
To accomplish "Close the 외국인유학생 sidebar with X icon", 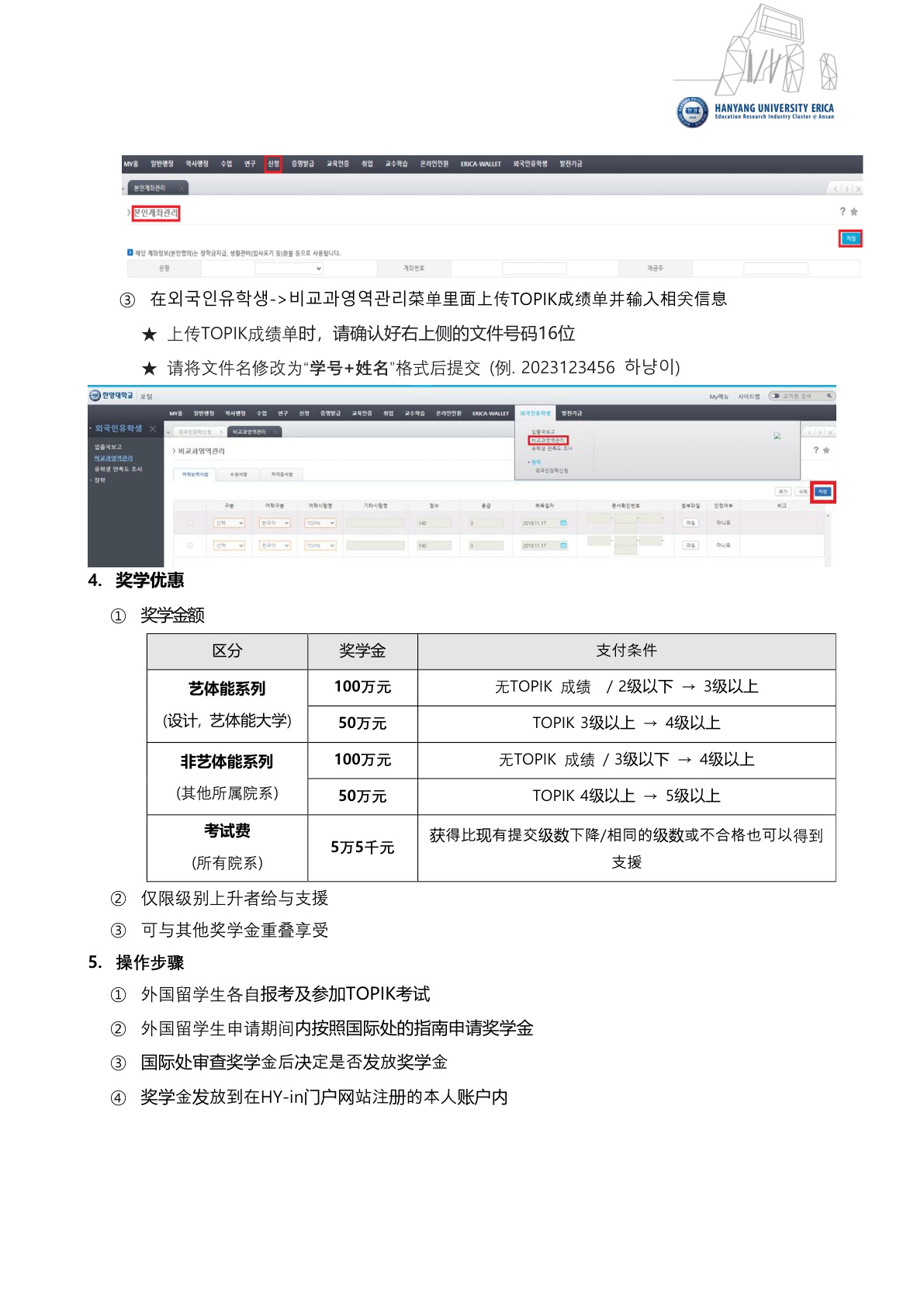I will 153,428.
